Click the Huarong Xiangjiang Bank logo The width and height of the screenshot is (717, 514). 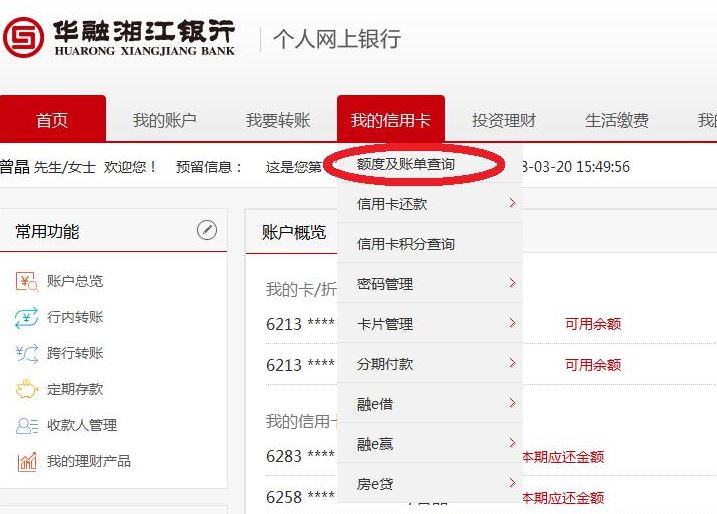(x=118, y=37)
